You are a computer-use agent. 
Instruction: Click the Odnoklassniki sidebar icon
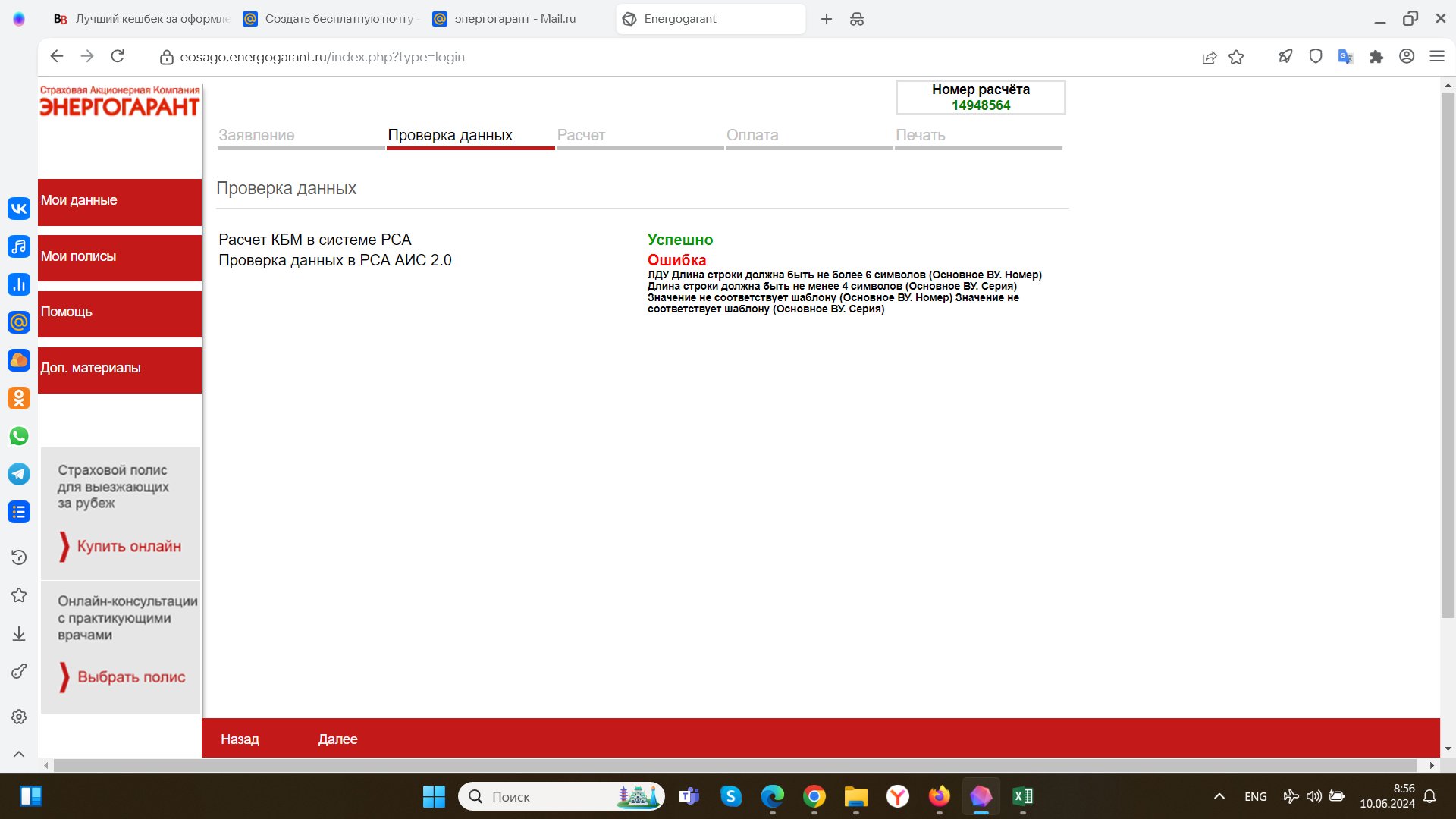click(x=19, y=398)
